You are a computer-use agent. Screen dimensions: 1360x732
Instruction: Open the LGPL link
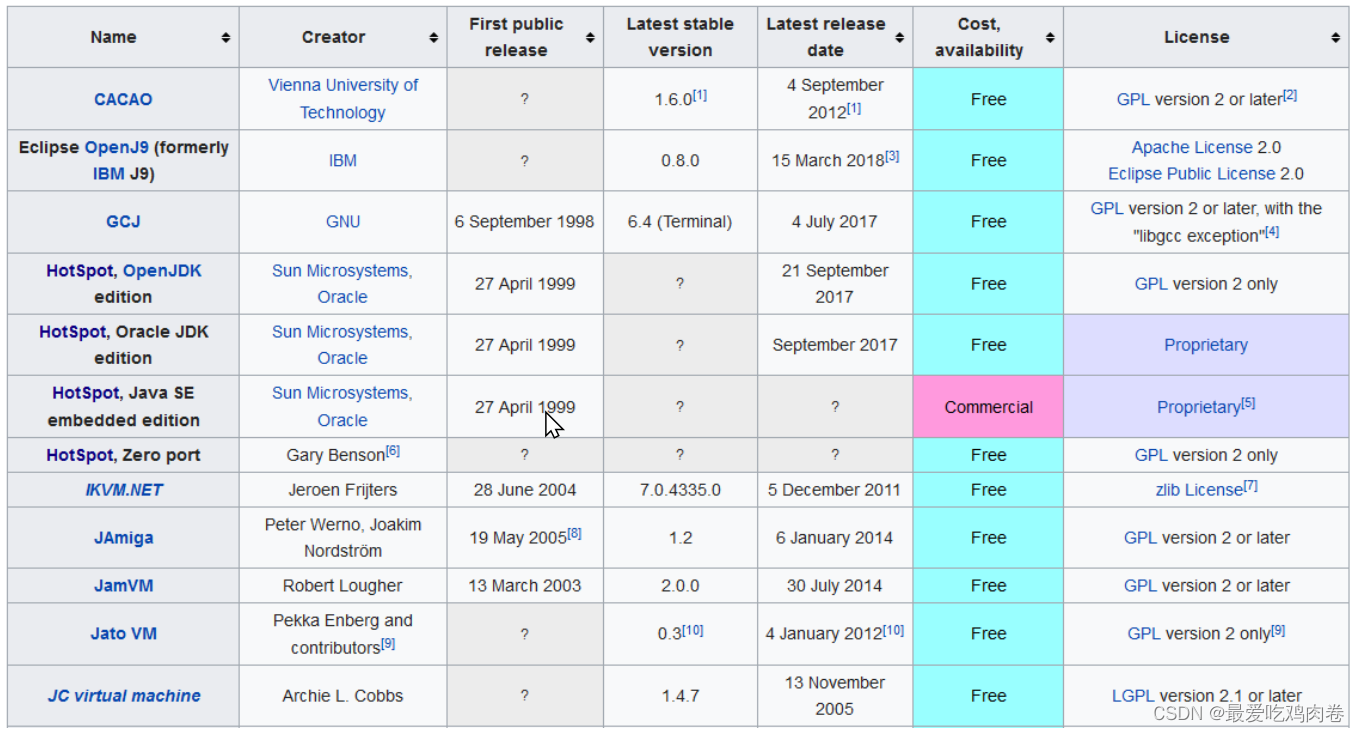[x=1133, y=696]
